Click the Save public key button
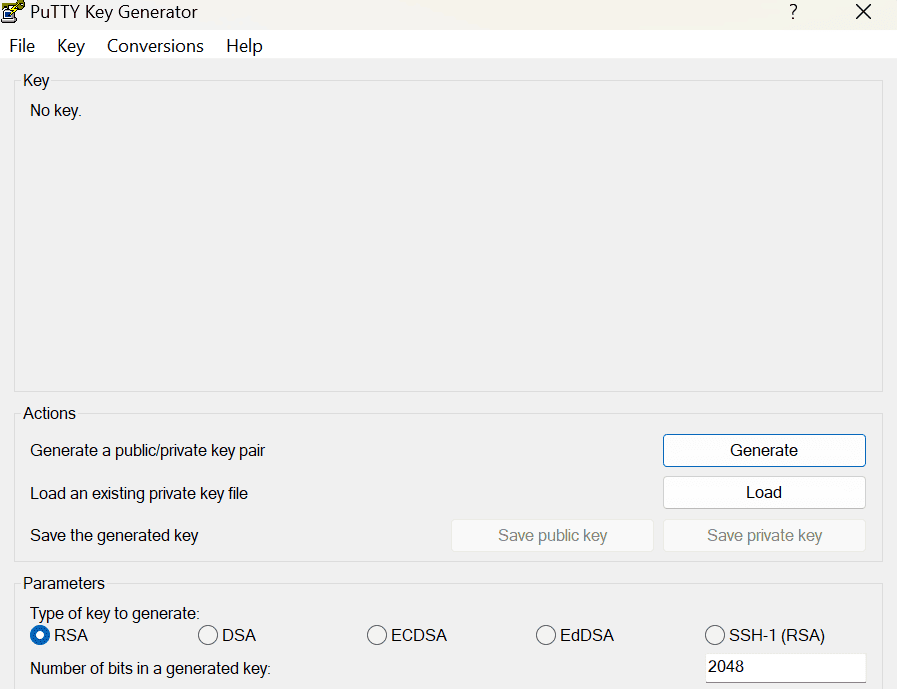Viewport: 897px width, 689px height. click(x=552, y=535)
